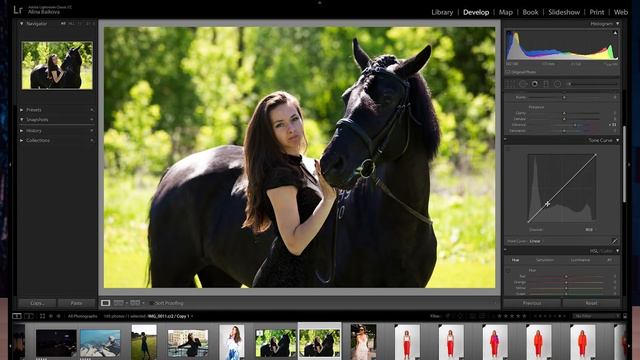
Task: Select the HSL Hue tab
Action: 516,260
